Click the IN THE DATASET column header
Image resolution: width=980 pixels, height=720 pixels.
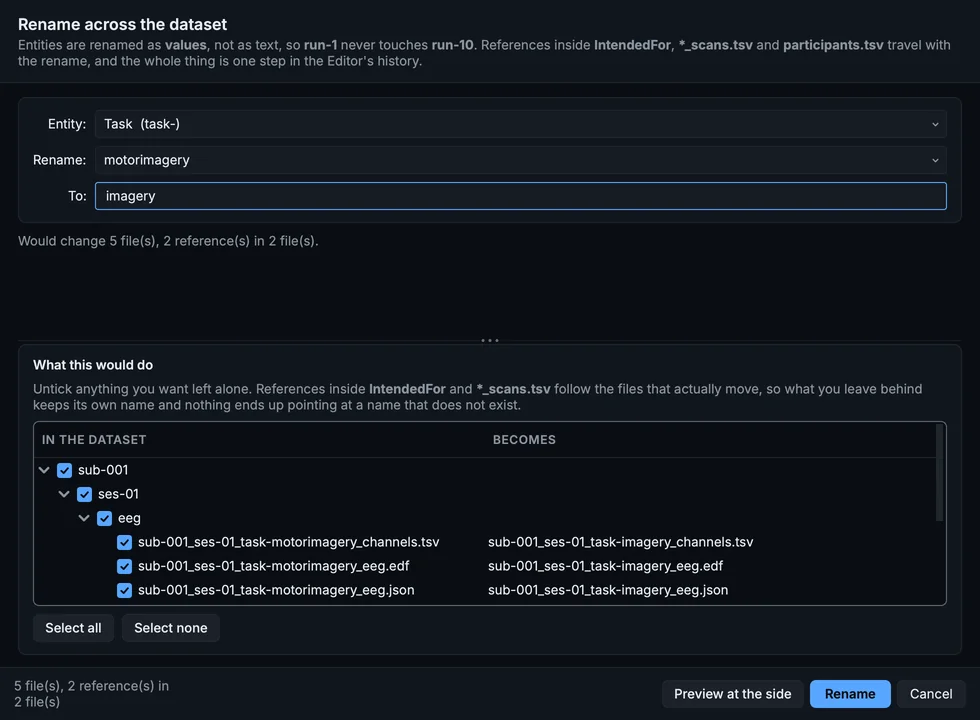pos(94,440)
